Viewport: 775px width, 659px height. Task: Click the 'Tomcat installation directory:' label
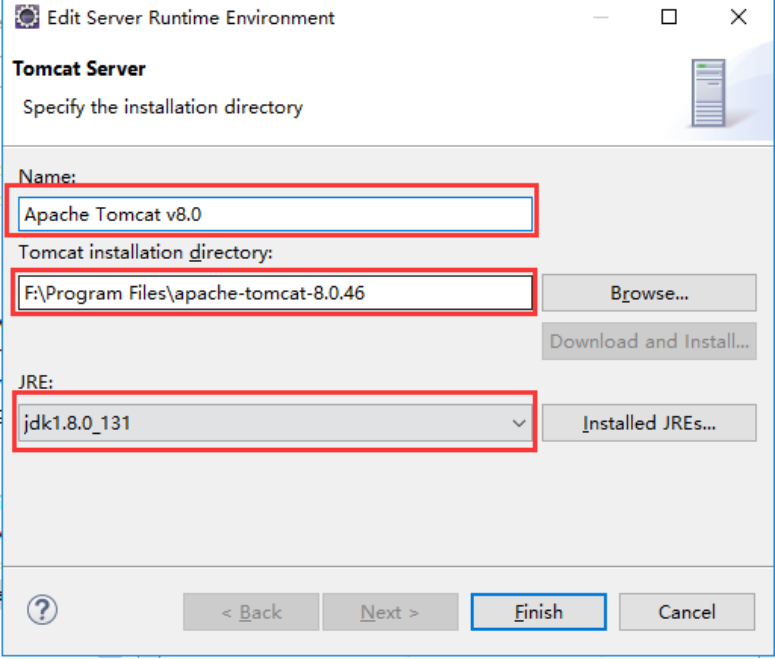coord(145,253)
